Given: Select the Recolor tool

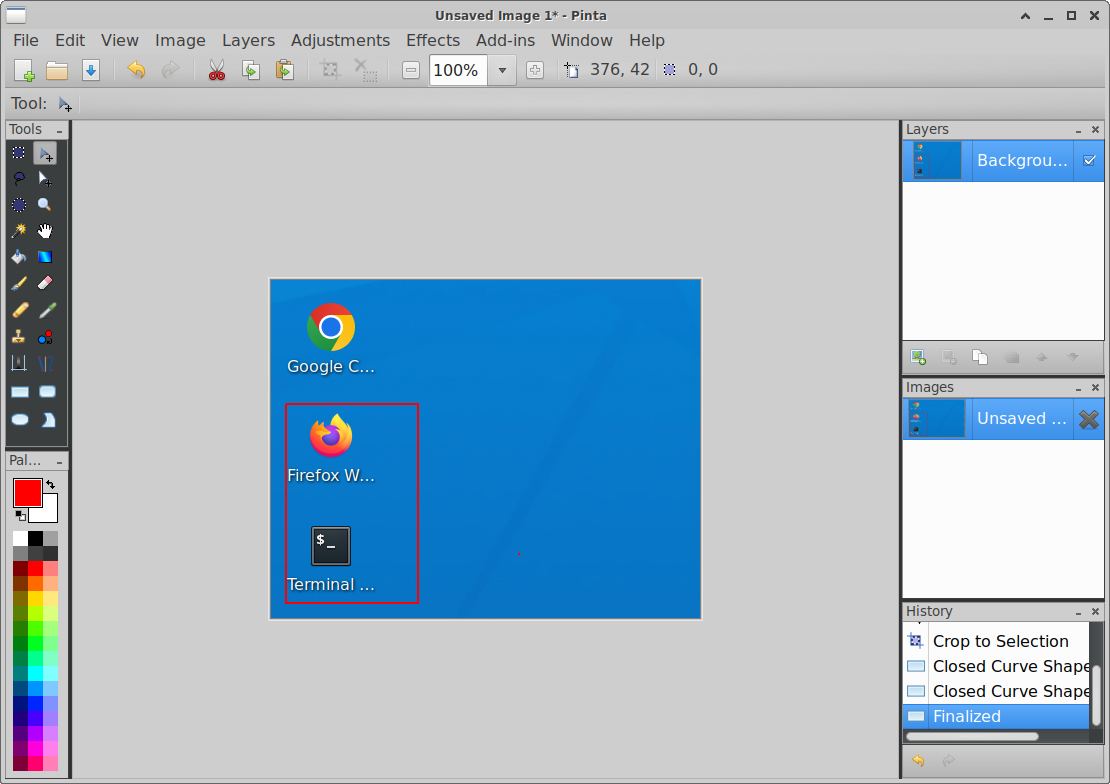Looking at the screenshot, I should pyautogui.click(x=45, y=337).
